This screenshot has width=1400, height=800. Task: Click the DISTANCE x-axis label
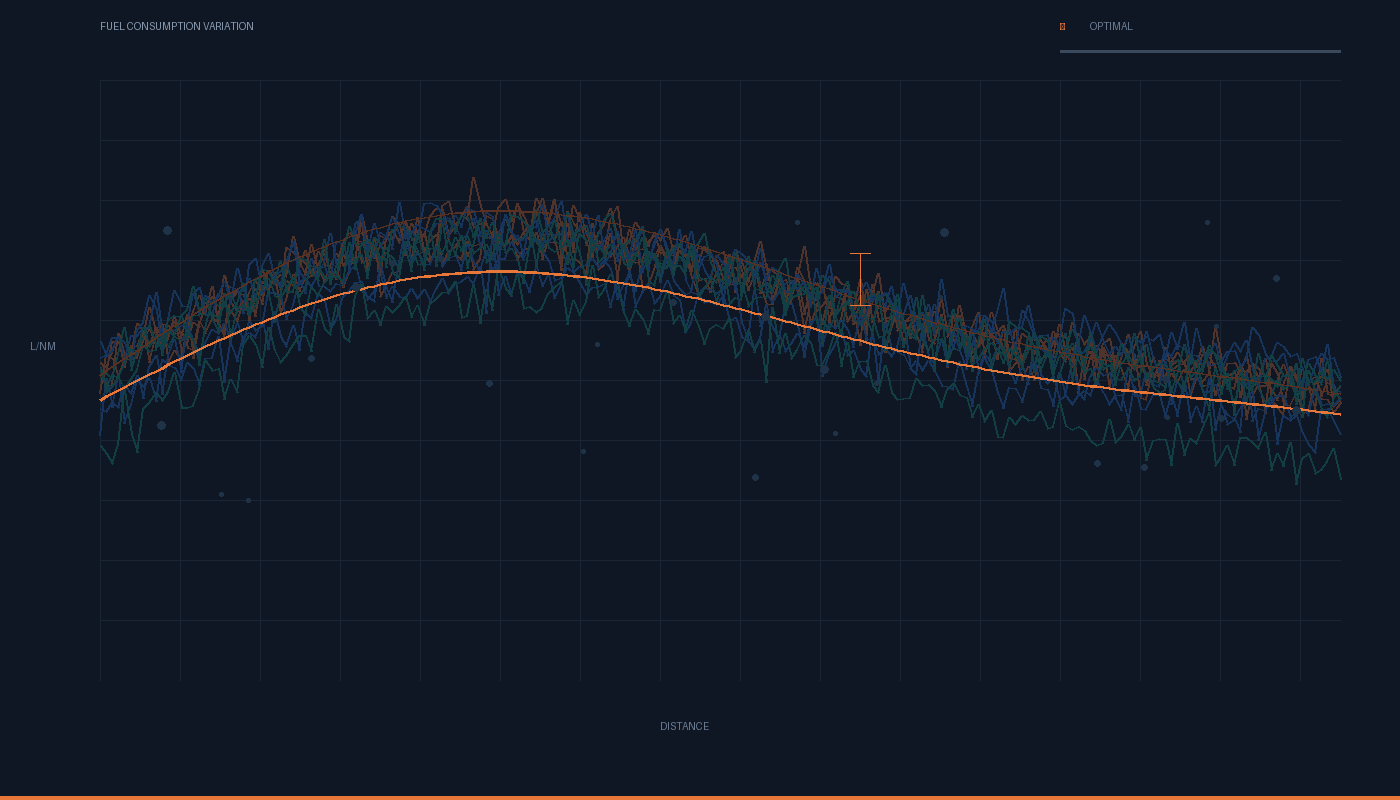[x=684, y=727]
